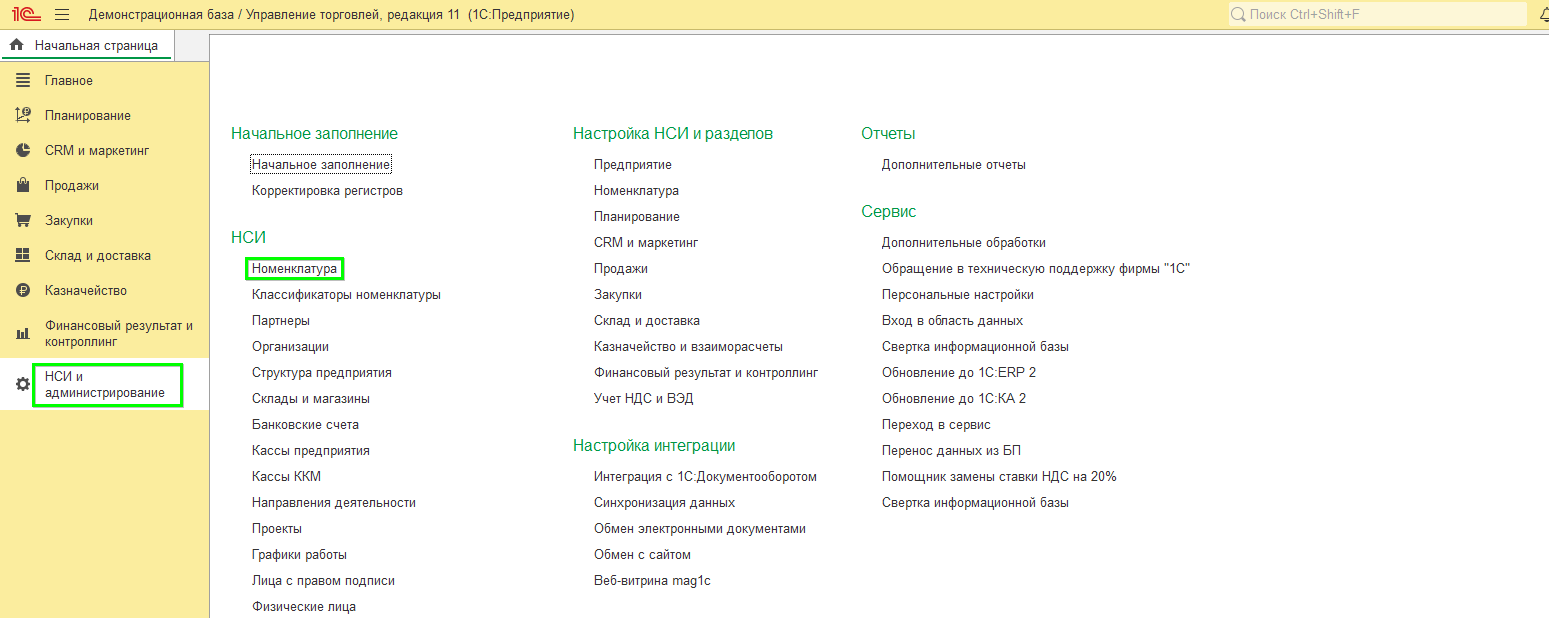Open Кассы предприятия link
The height and width of the screenshot is (618, 1549).
311,450
